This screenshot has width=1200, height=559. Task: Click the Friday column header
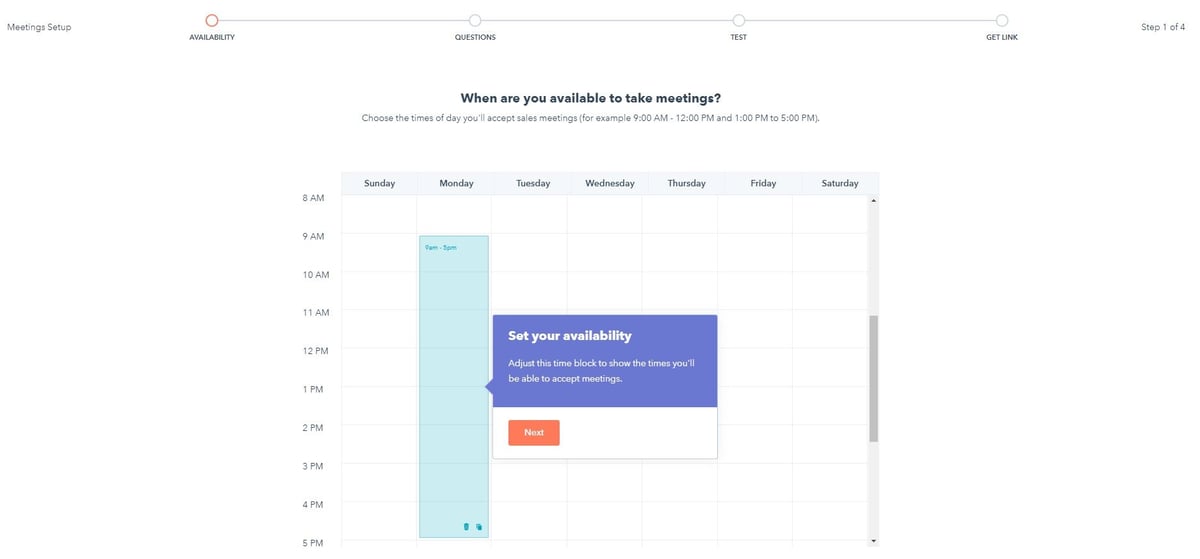(x=763, y=184)
